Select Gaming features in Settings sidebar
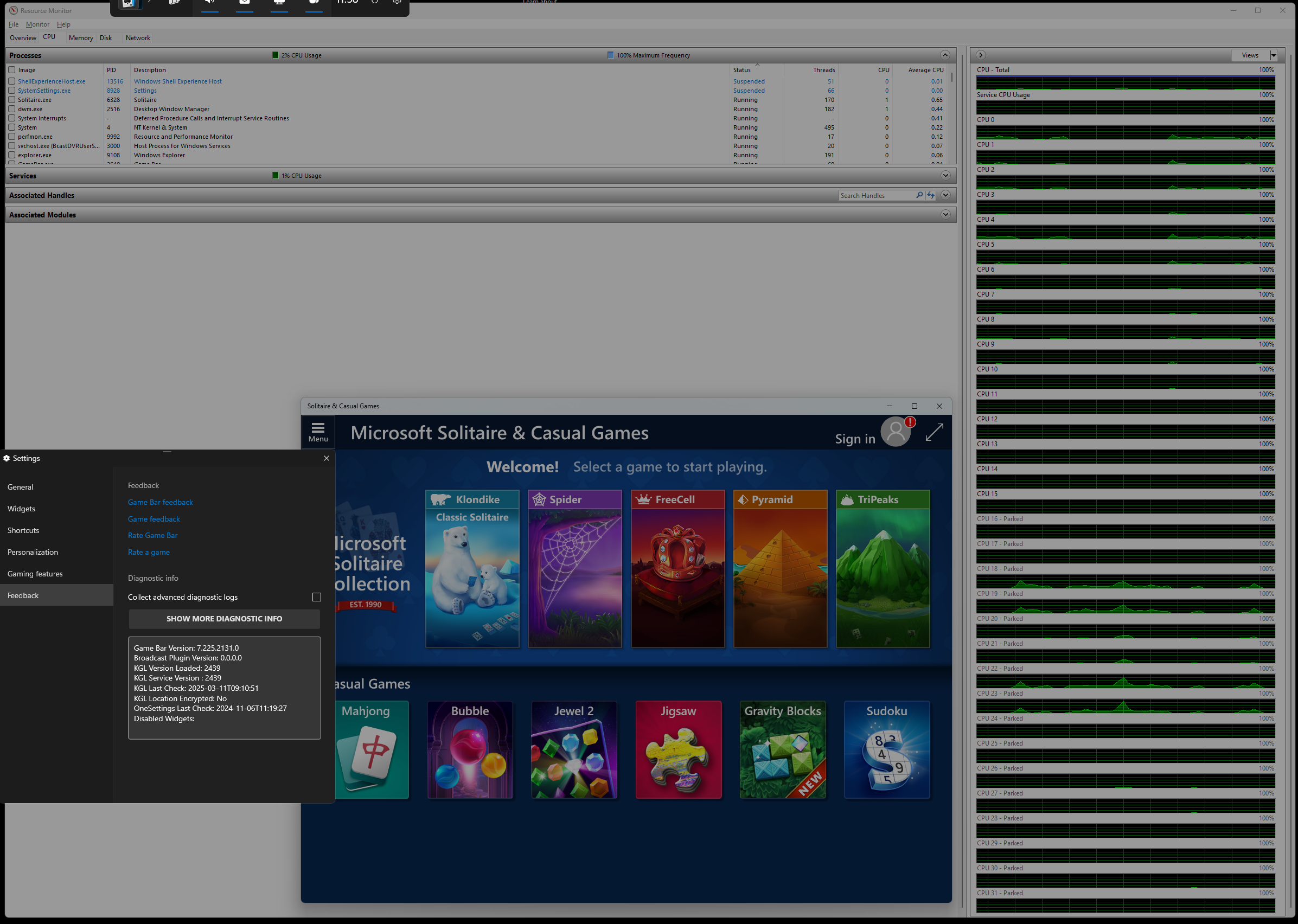1298x924 pixels. 56,574
